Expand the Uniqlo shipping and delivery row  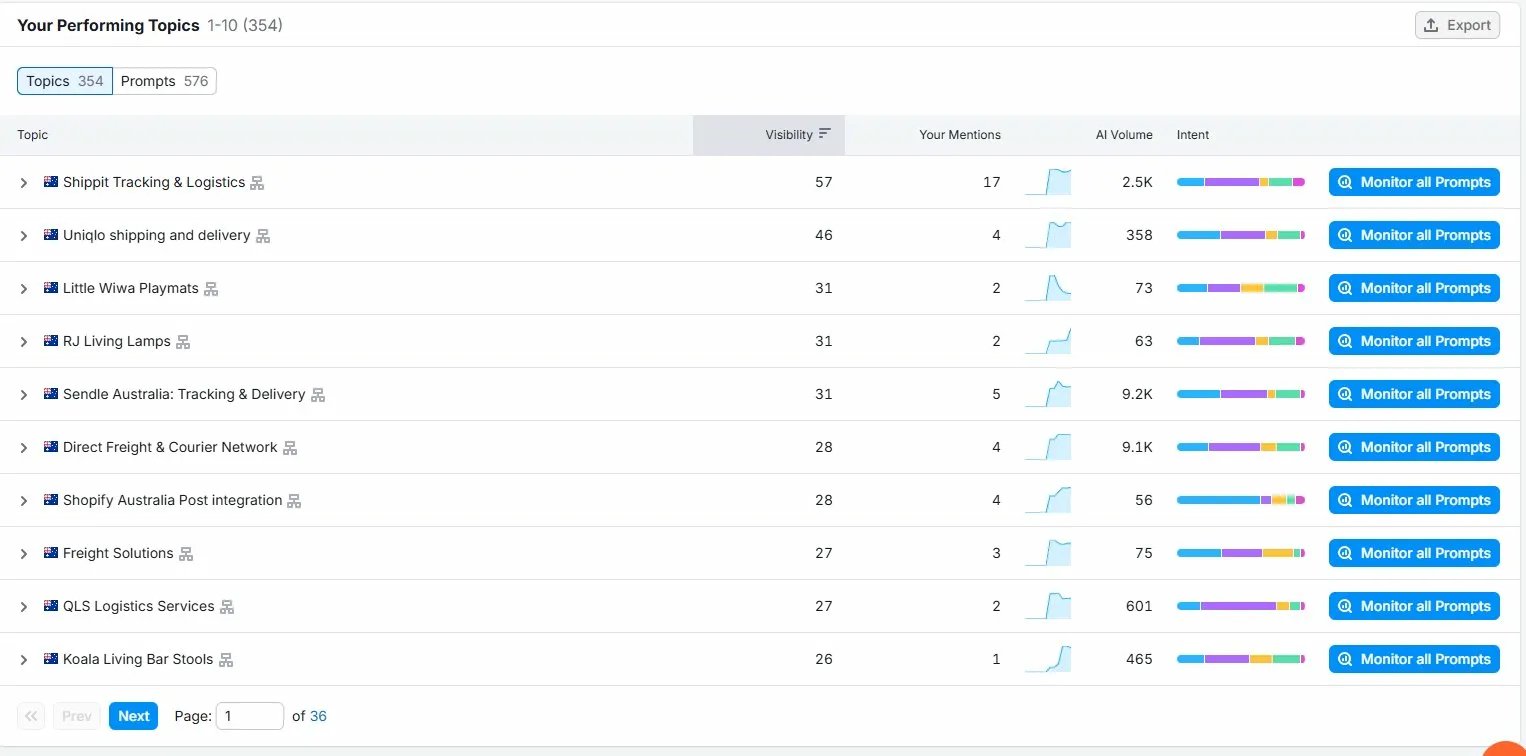click(24, 236)
